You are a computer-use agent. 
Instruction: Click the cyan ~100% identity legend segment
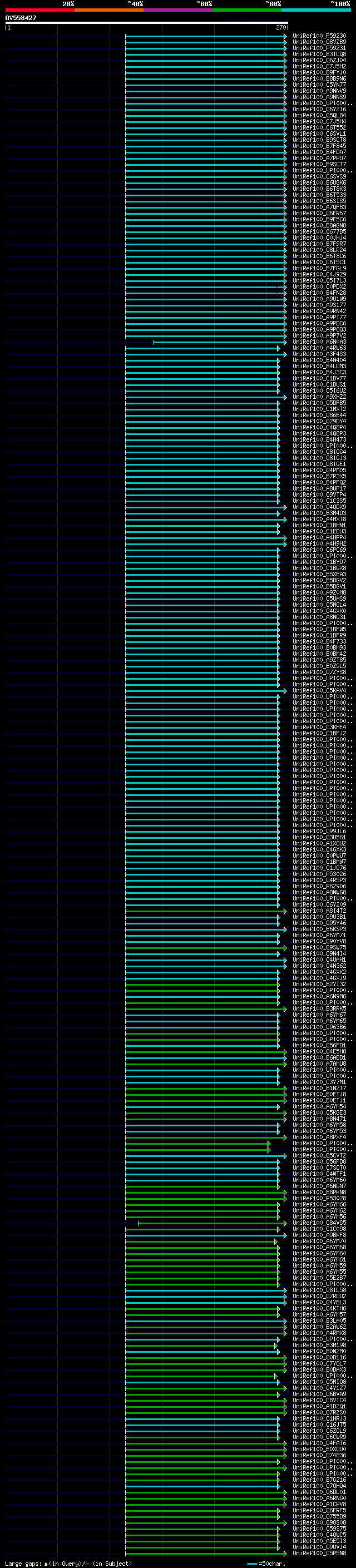pyautogui.click(x=317, y=10)
